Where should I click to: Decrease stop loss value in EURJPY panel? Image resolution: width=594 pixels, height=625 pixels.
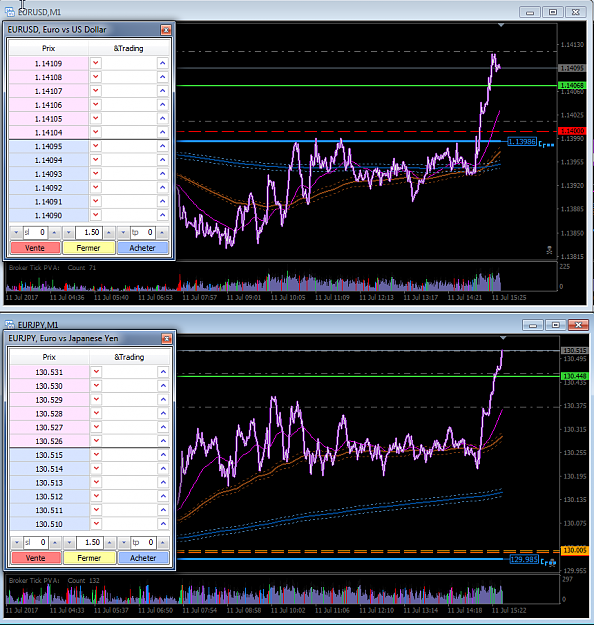(x=17, y=542)
